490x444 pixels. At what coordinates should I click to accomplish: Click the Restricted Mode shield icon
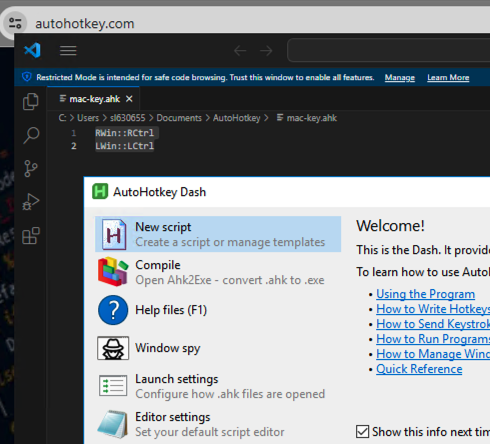pyautogui.click(x=27, y=77)
